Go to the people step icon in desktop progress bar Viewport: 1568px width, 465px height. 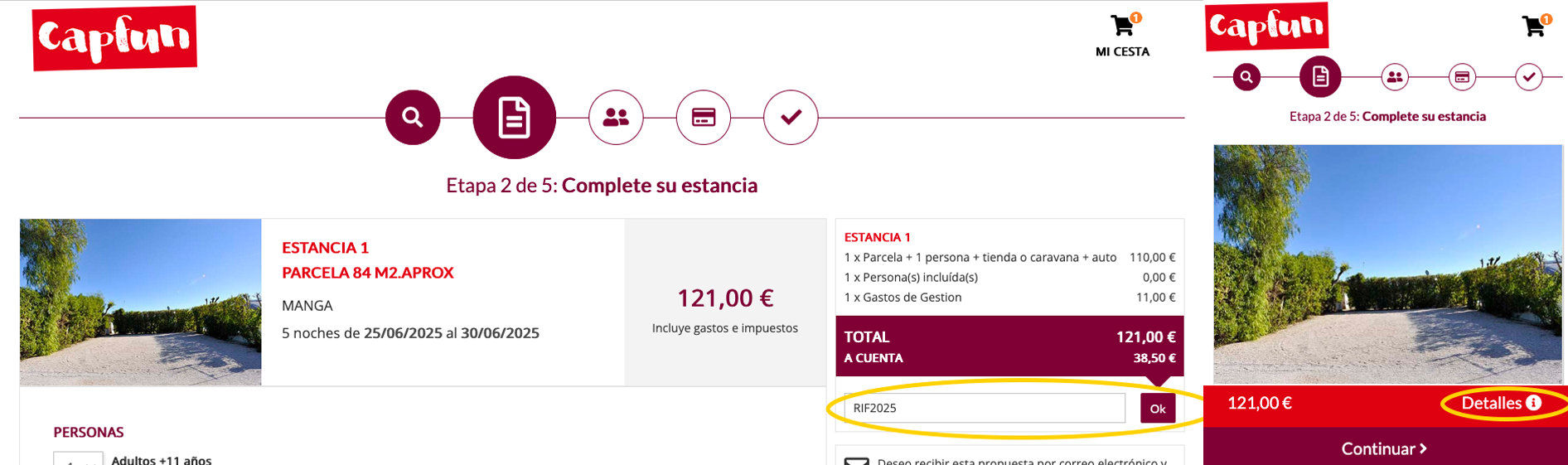coord(616,117)
